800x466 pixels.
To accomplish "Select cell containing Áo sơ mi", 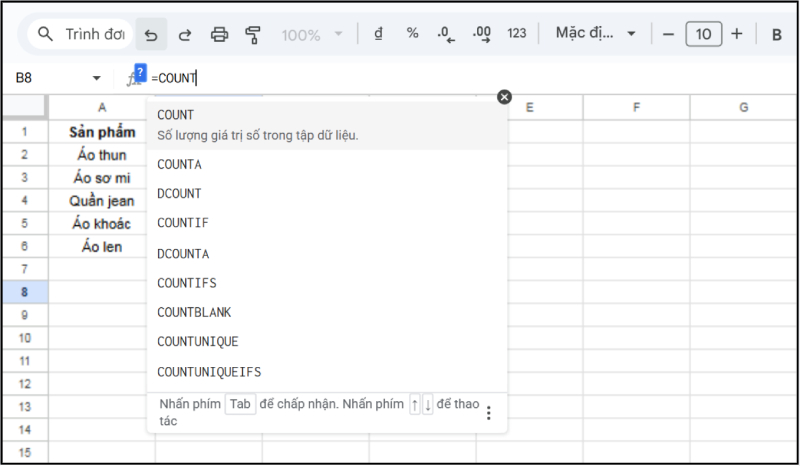I will 102,178.
